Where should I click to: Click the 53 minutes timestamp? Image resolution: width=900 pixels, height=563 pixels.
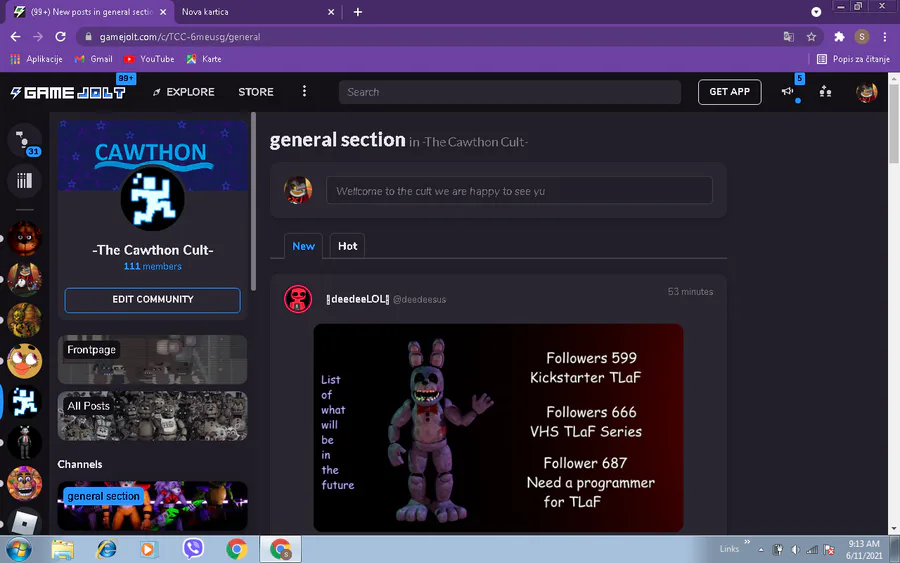[x=690, y=292]
